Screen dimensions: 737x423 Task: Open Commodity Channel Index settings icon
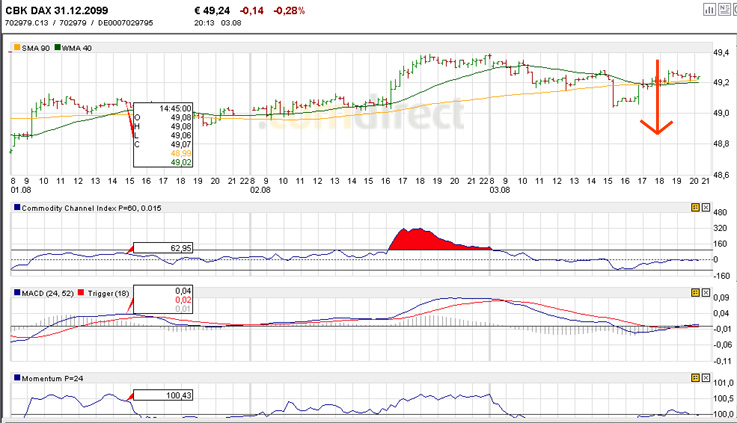[696, 207]
